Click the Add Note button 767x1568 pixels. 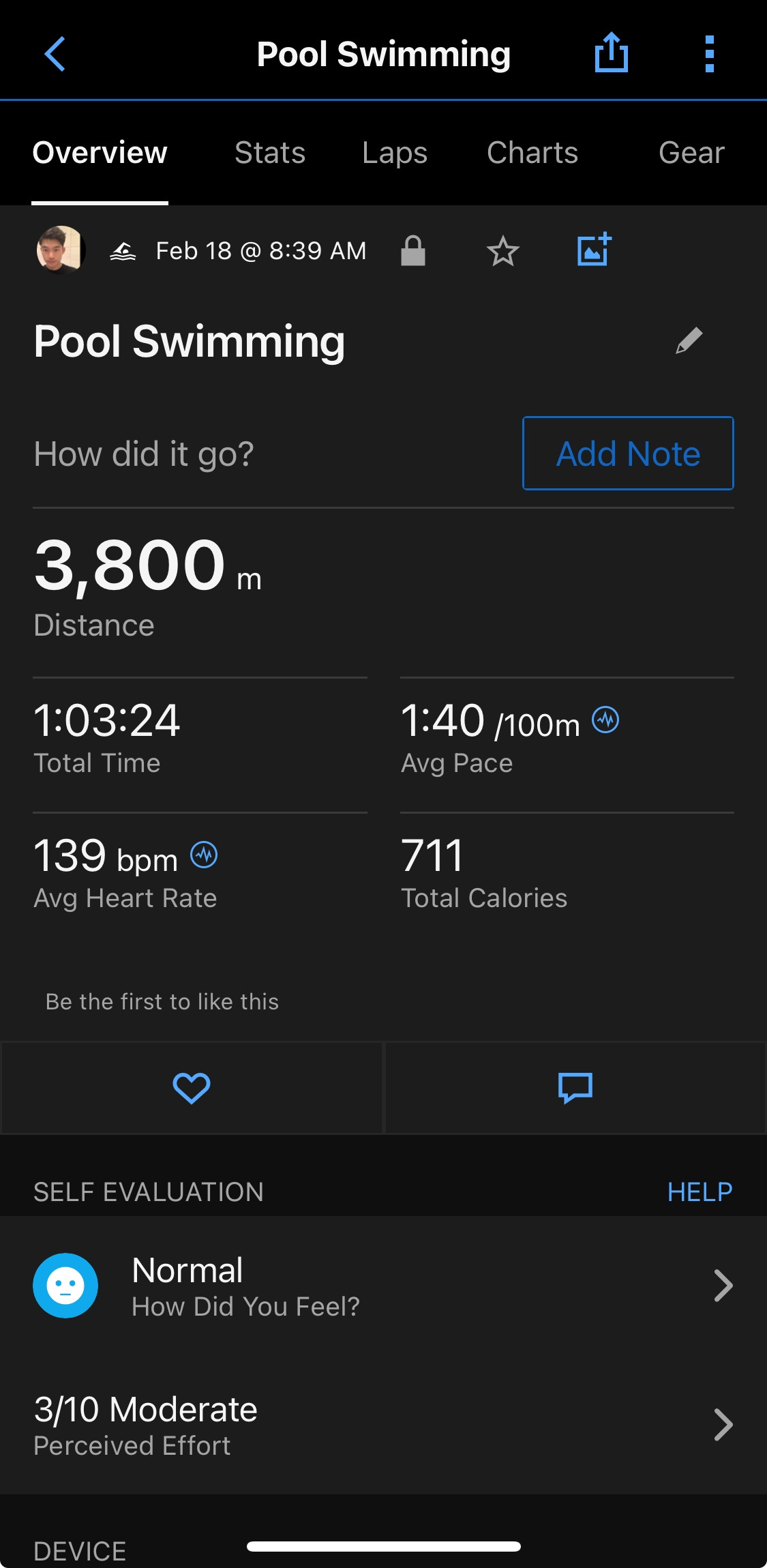628,453
